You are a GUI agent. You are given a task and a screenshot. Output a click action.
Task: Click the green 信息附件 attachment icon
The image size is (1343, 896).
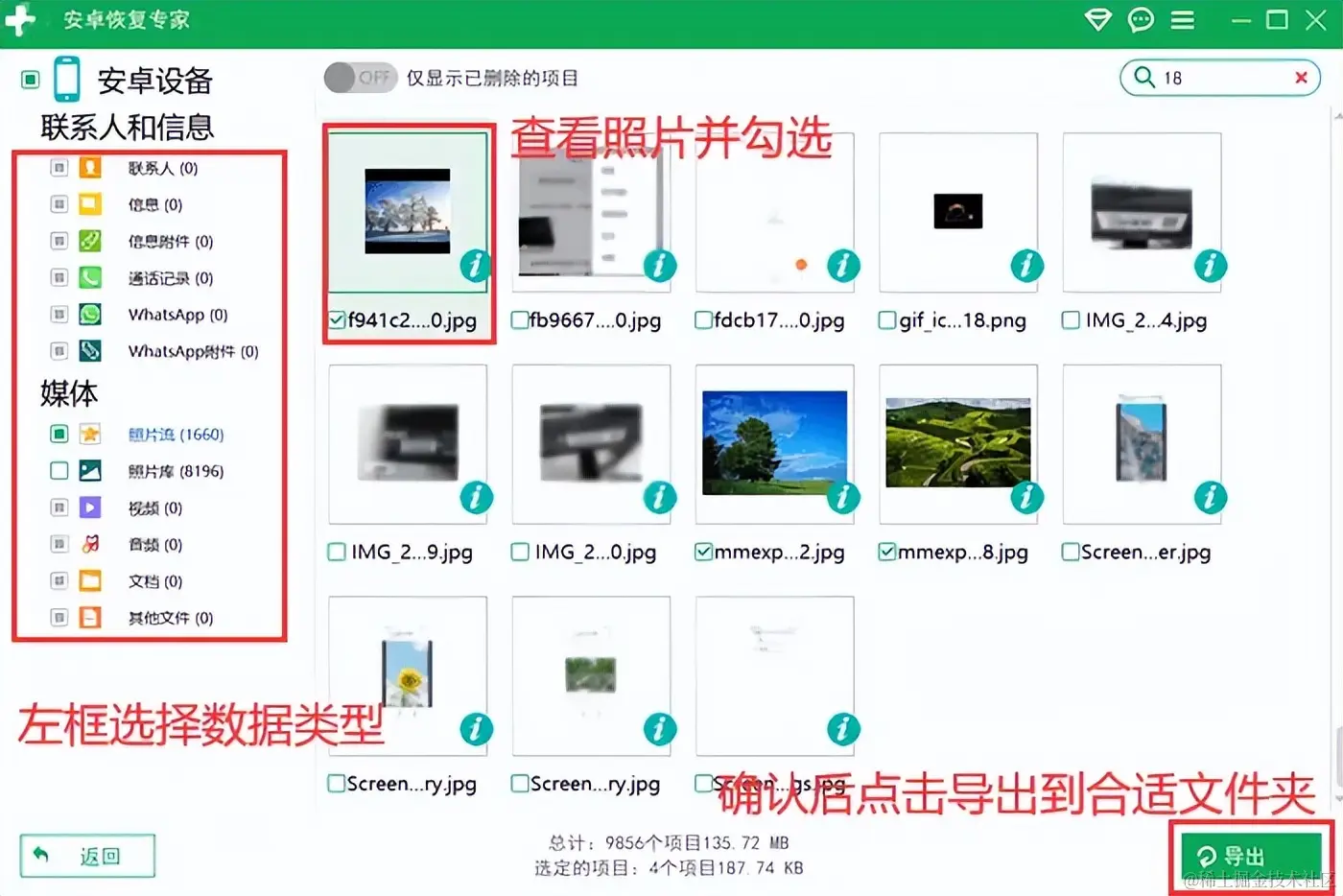click(90, 241)
